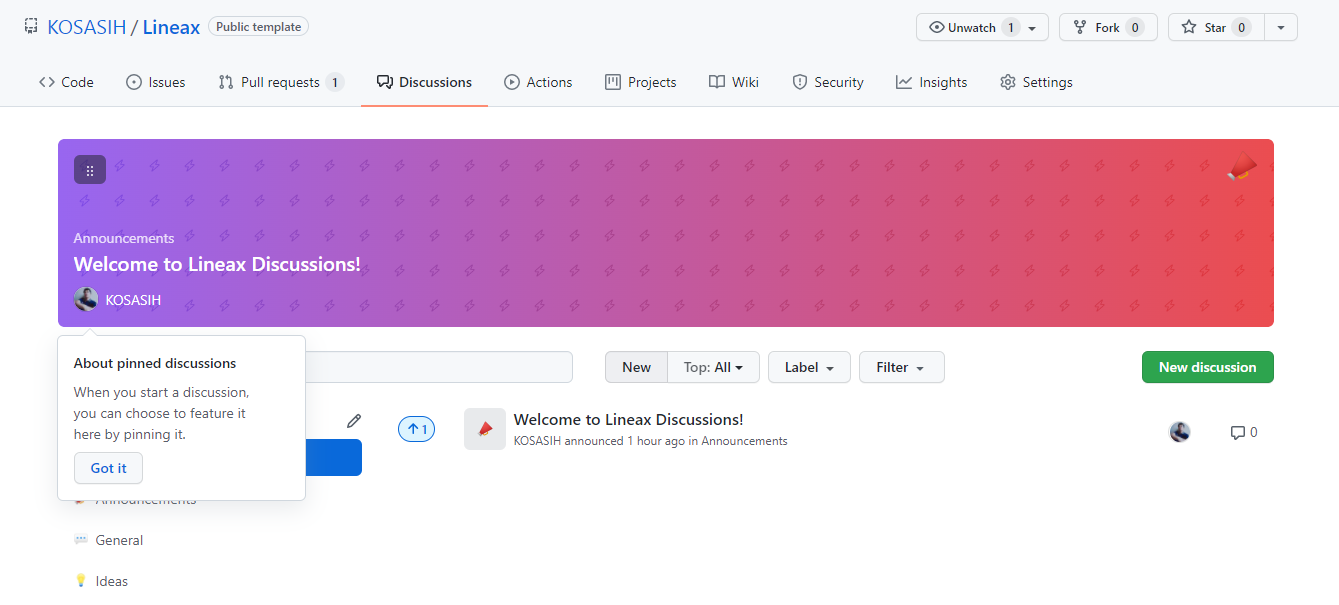Screen dimensions: 1339x605
Task: Dismiss the tip with Got it button
Action: [108, 468]
